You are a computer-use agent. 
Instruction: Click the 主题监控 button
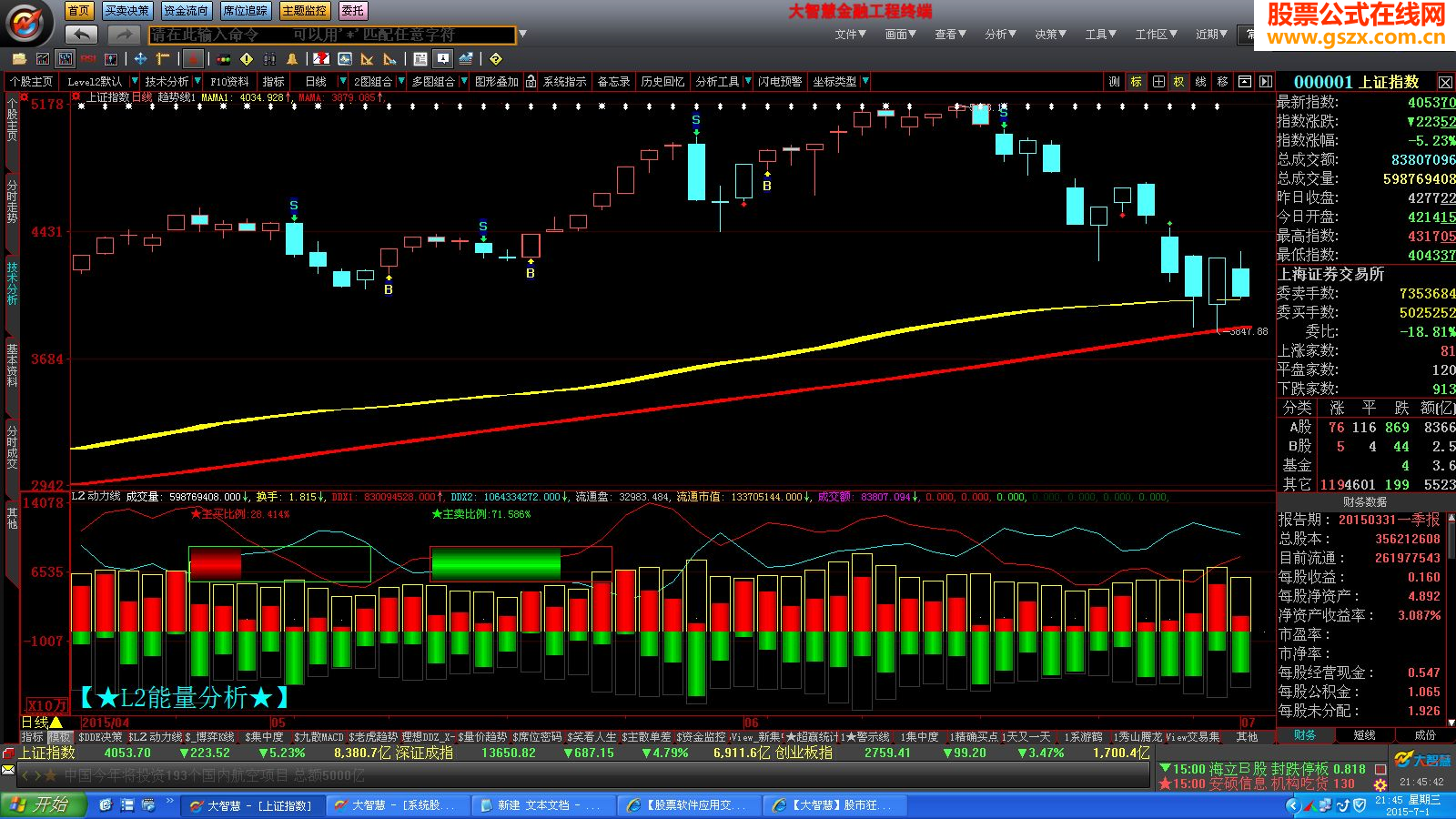pyautogui.click(x=305, y=11)
